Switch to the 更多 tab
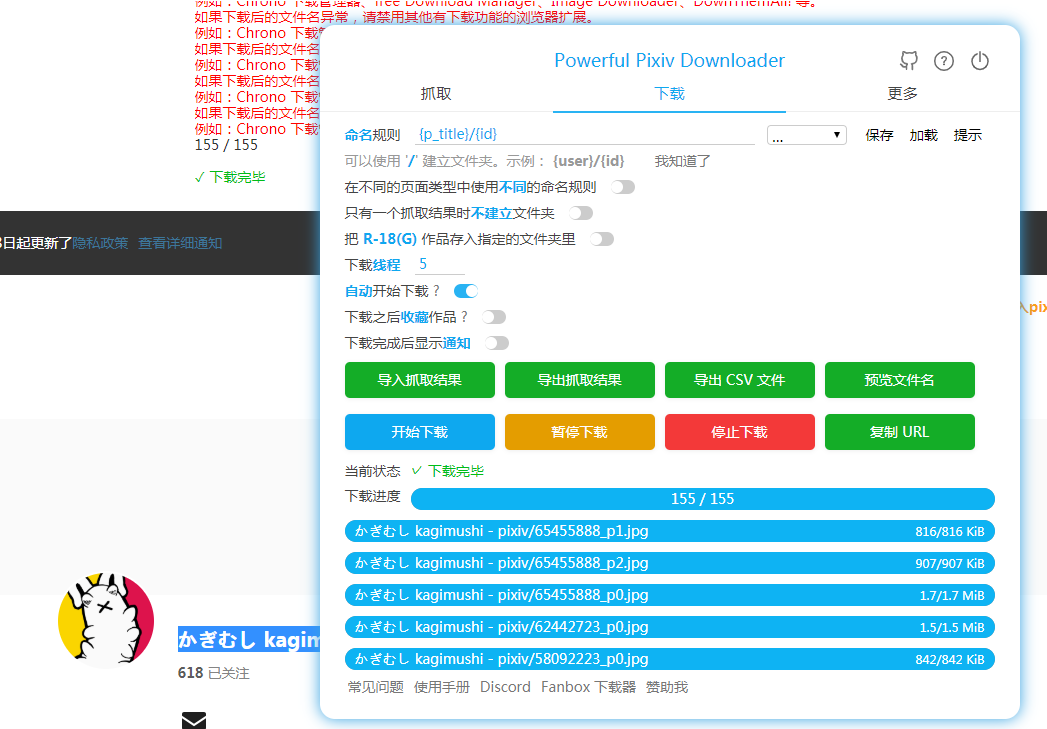Image resolution: width=1047 pixels, height=729 pixels. [904, 92]
